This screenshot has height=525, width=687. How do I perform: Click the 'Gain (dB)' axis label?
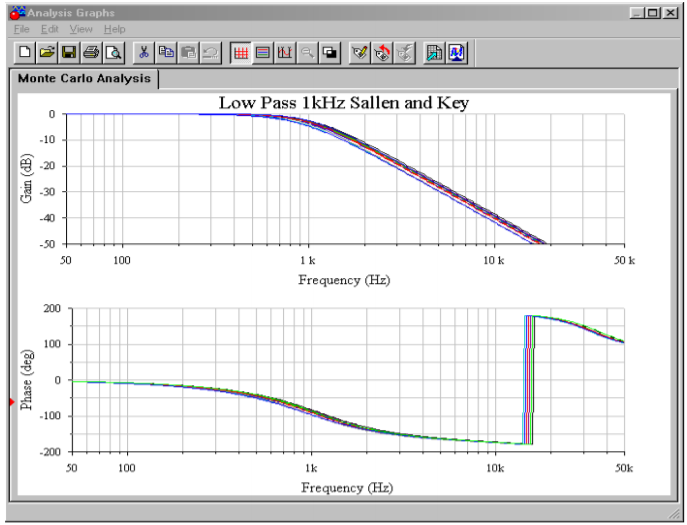click(26, 178)
